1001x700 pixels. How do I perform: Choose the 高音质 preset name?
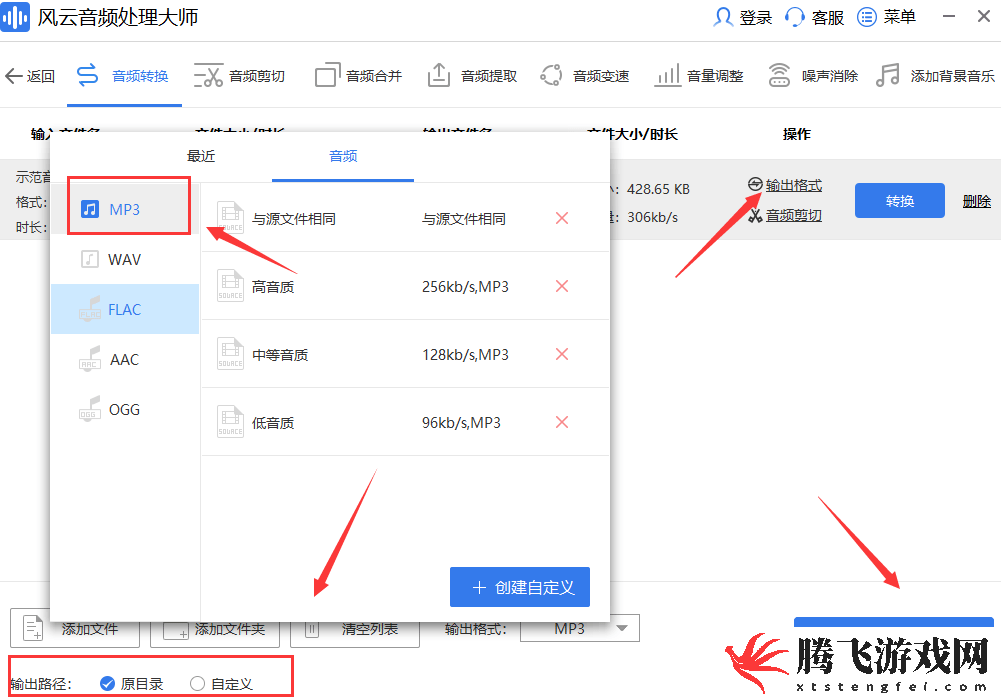pos(273,287)
